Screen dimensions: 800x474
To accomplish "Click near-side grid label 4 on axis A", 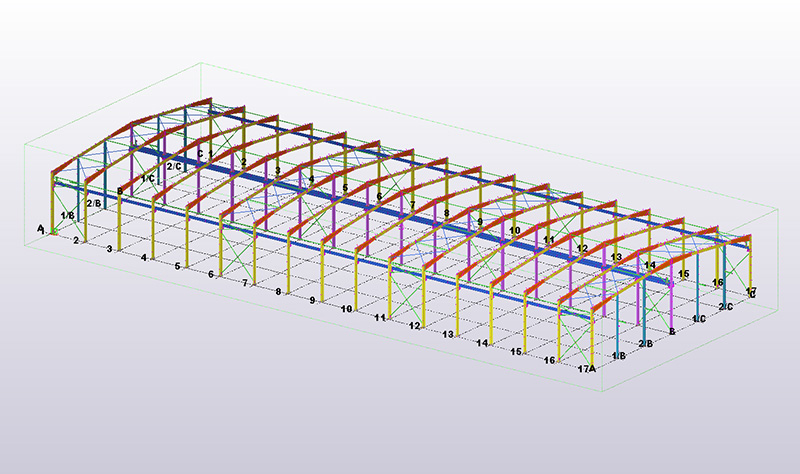I will click(x=144, y=258).
